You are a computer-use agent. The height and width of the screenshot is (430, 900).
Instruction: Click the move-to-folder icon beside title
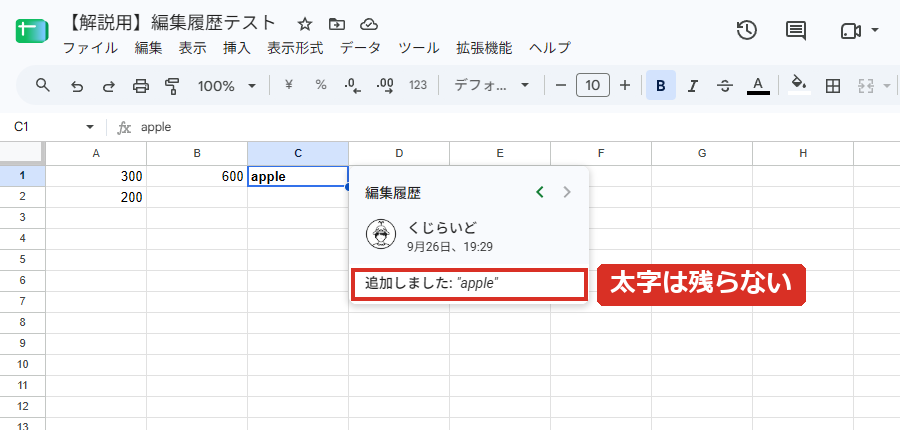[337, 24]
